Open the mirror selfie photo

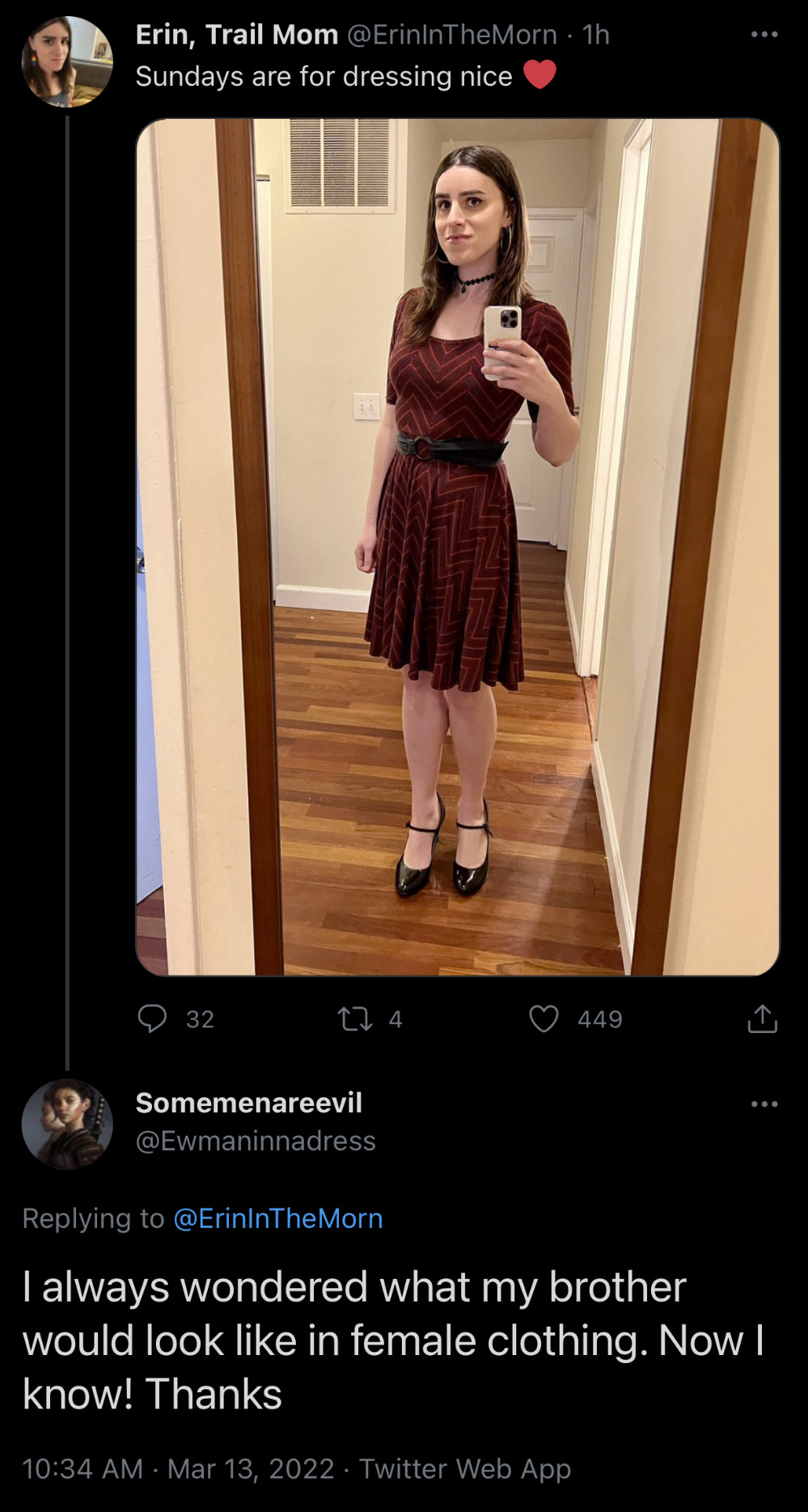458,547
